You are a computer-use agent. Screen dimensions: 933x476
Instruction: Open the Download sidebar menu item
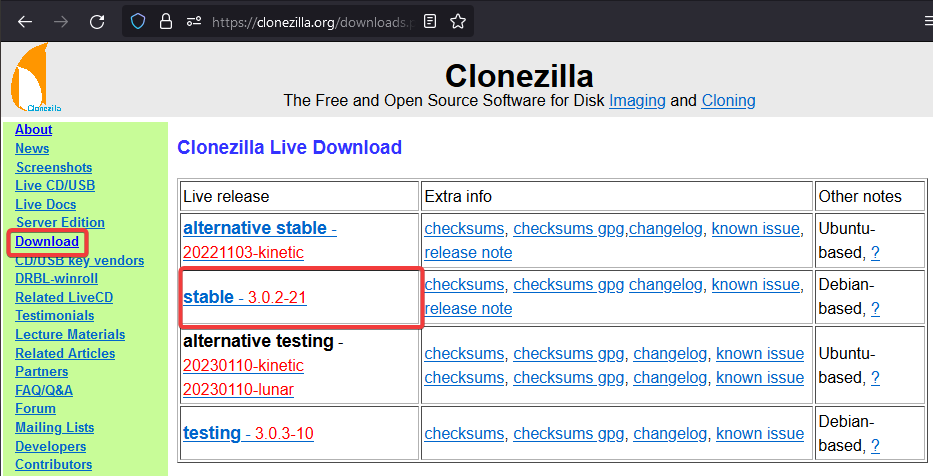[x=47, y=241]
